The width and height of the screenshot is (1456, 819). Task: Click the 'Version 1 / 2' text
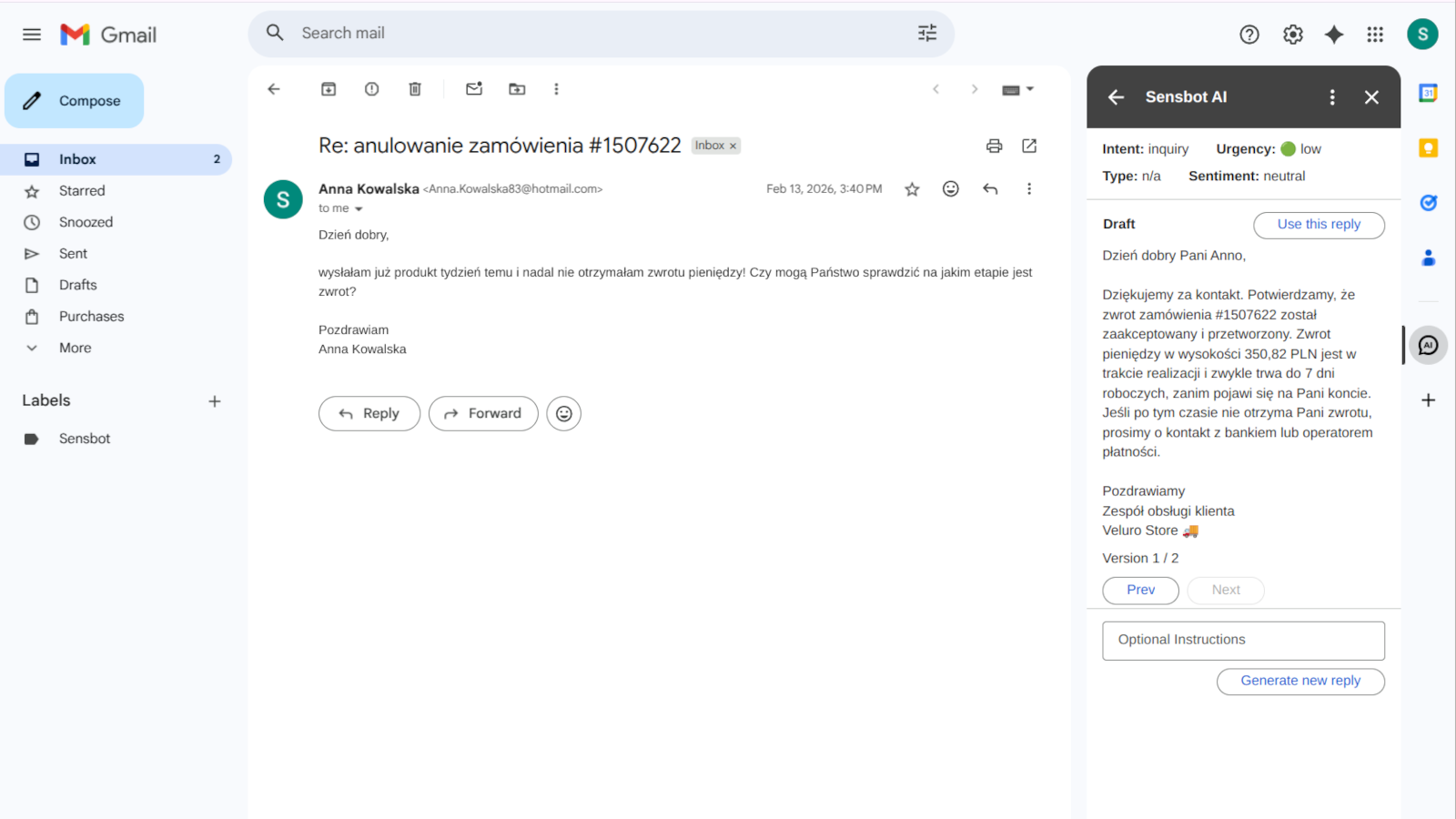[x=1140, y=559]
